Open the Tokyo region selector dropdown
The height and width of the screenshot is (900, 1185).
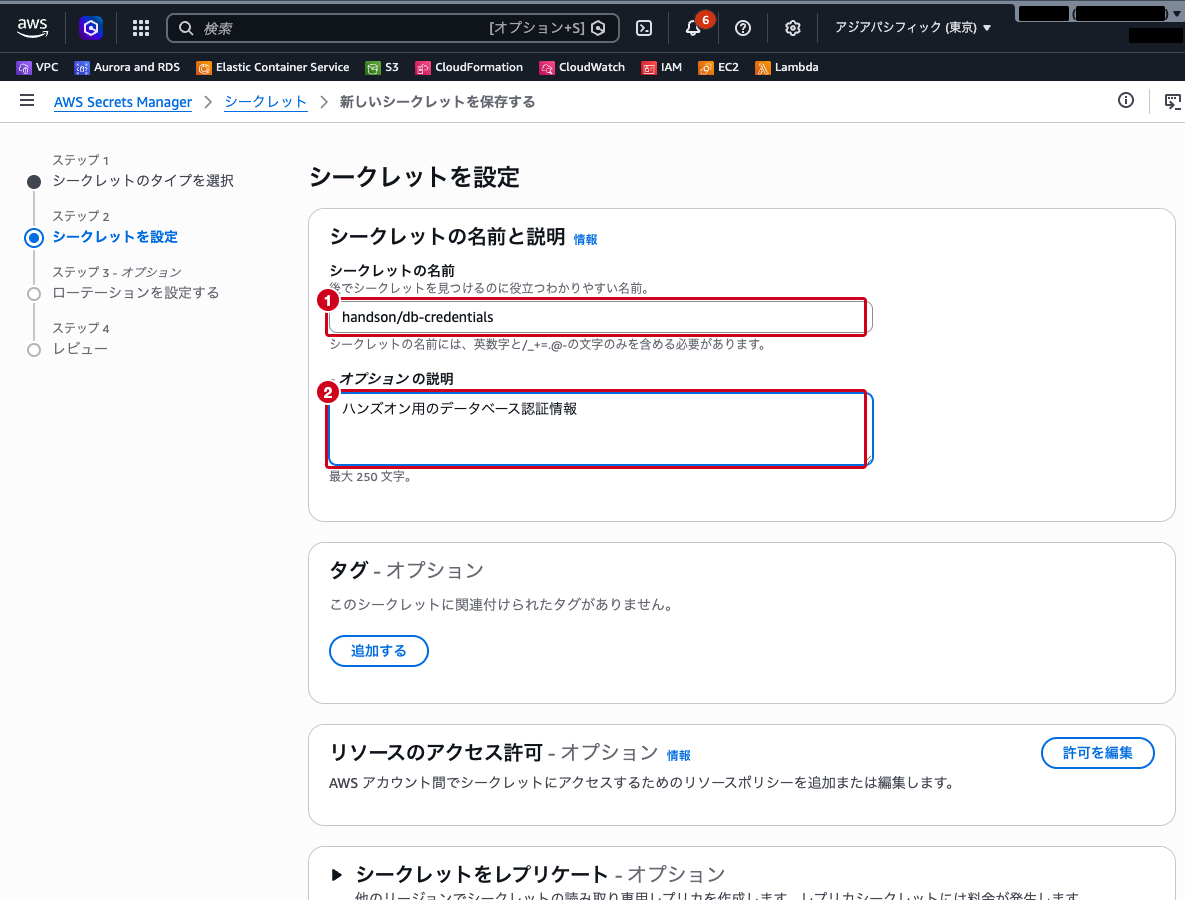pyautogui.click(x=912, y=27)
